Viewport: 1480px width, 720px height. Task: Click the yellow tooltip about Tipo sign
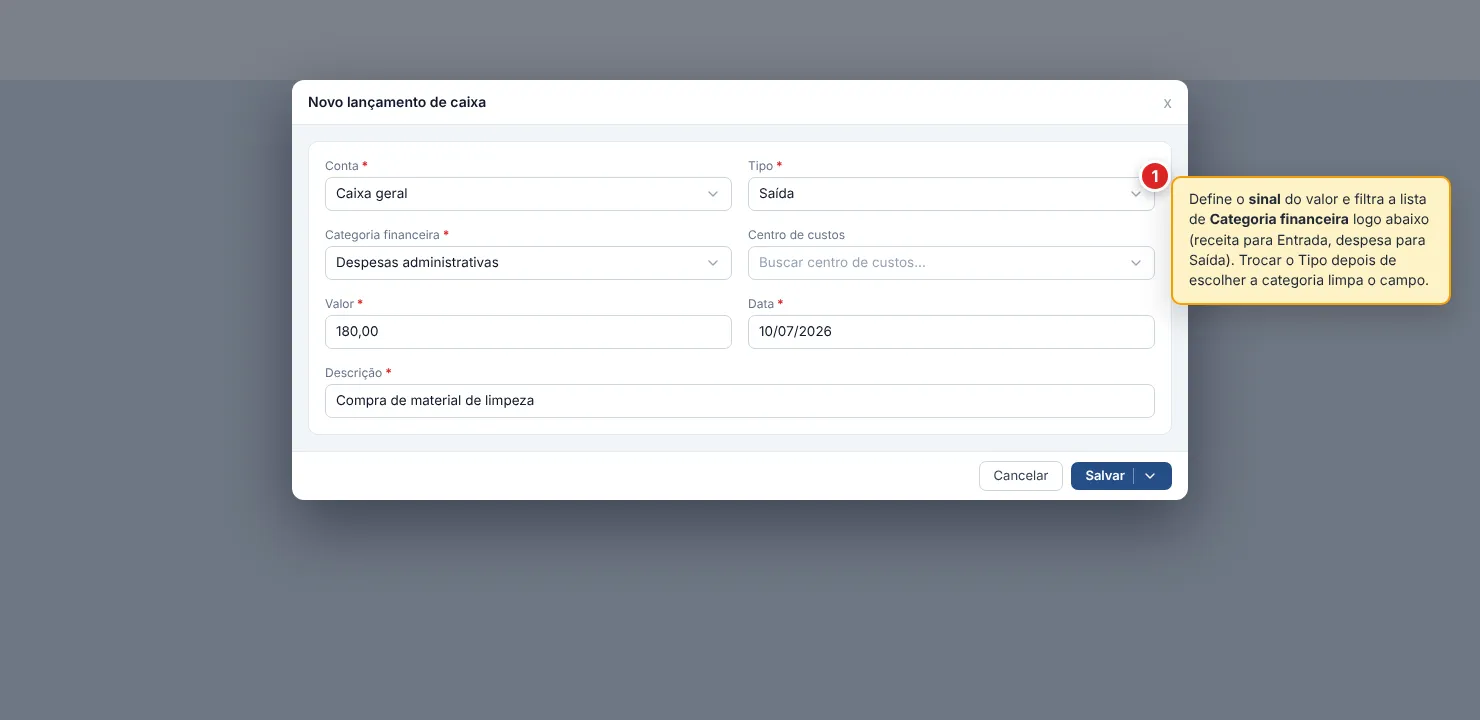tap(1310, 241)
